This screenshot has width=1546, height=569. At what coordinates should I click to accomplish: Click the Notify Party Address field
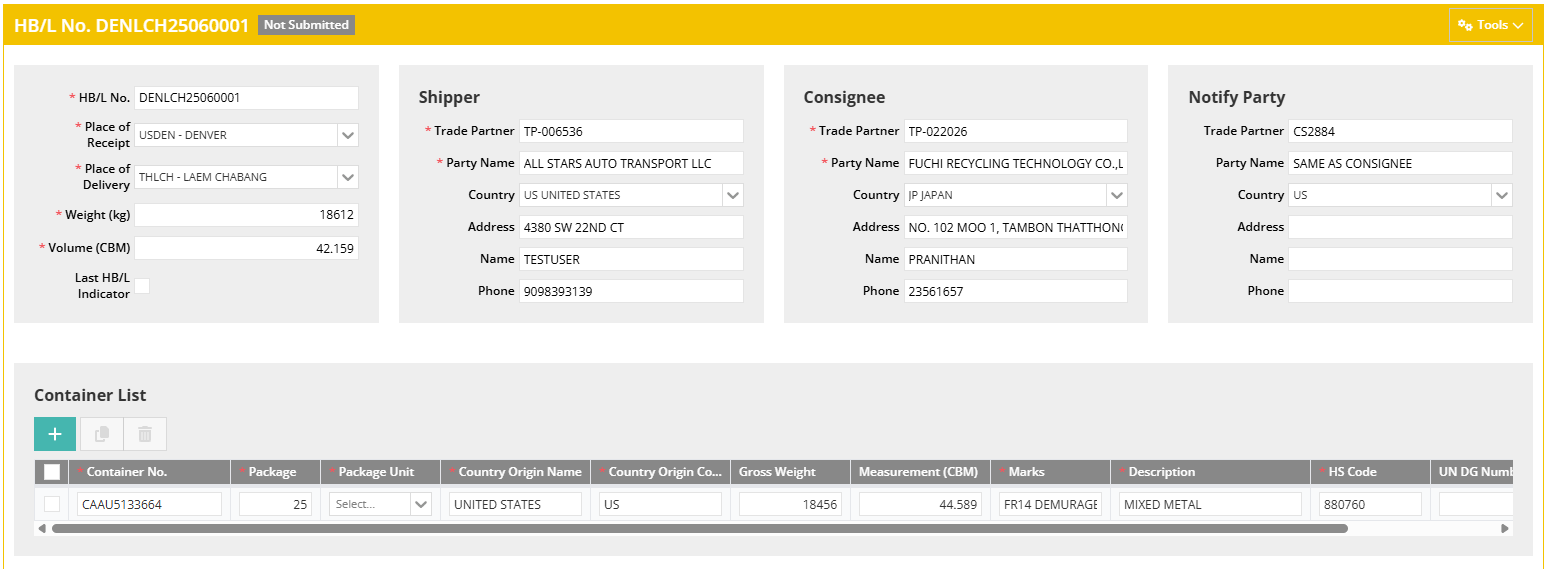[1399, 227]
